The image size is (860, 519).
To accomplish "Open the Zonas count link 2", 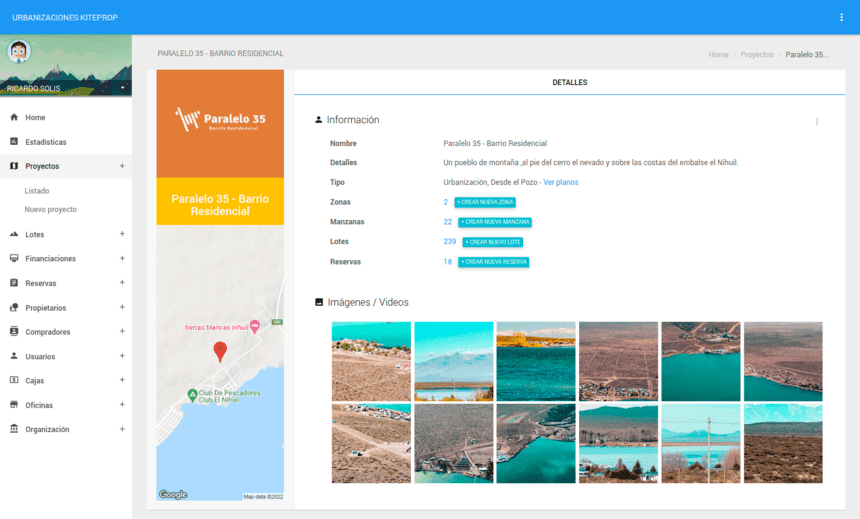I will pos(445,202).
